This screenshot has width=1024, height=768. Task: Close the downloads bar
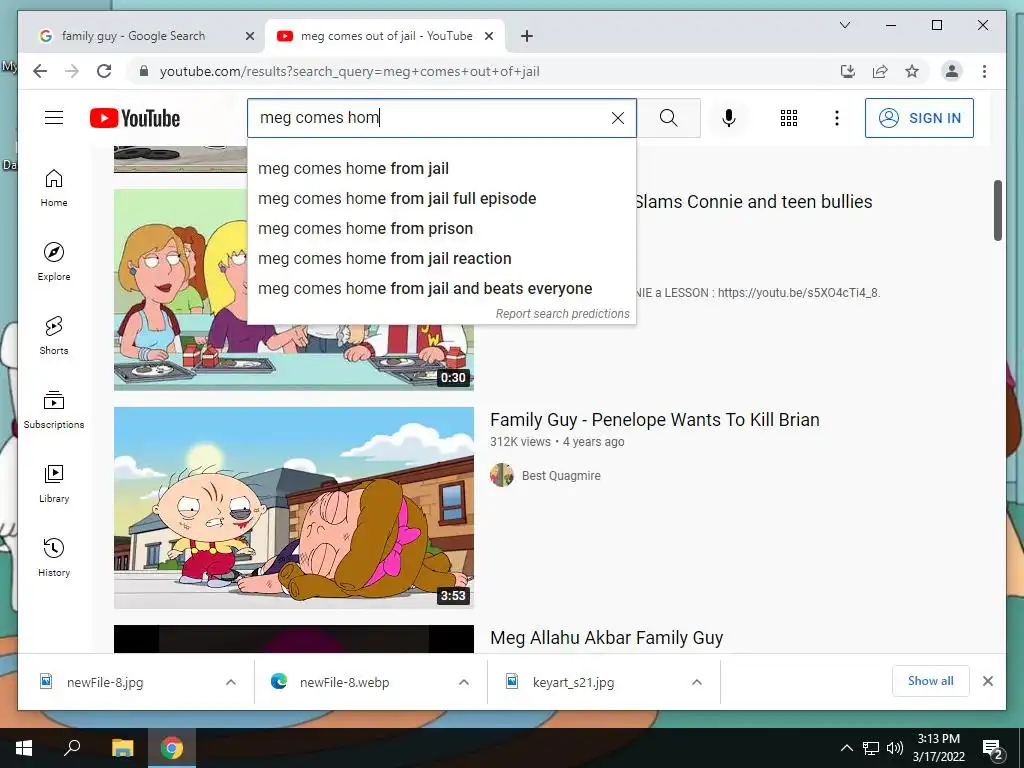988,681
